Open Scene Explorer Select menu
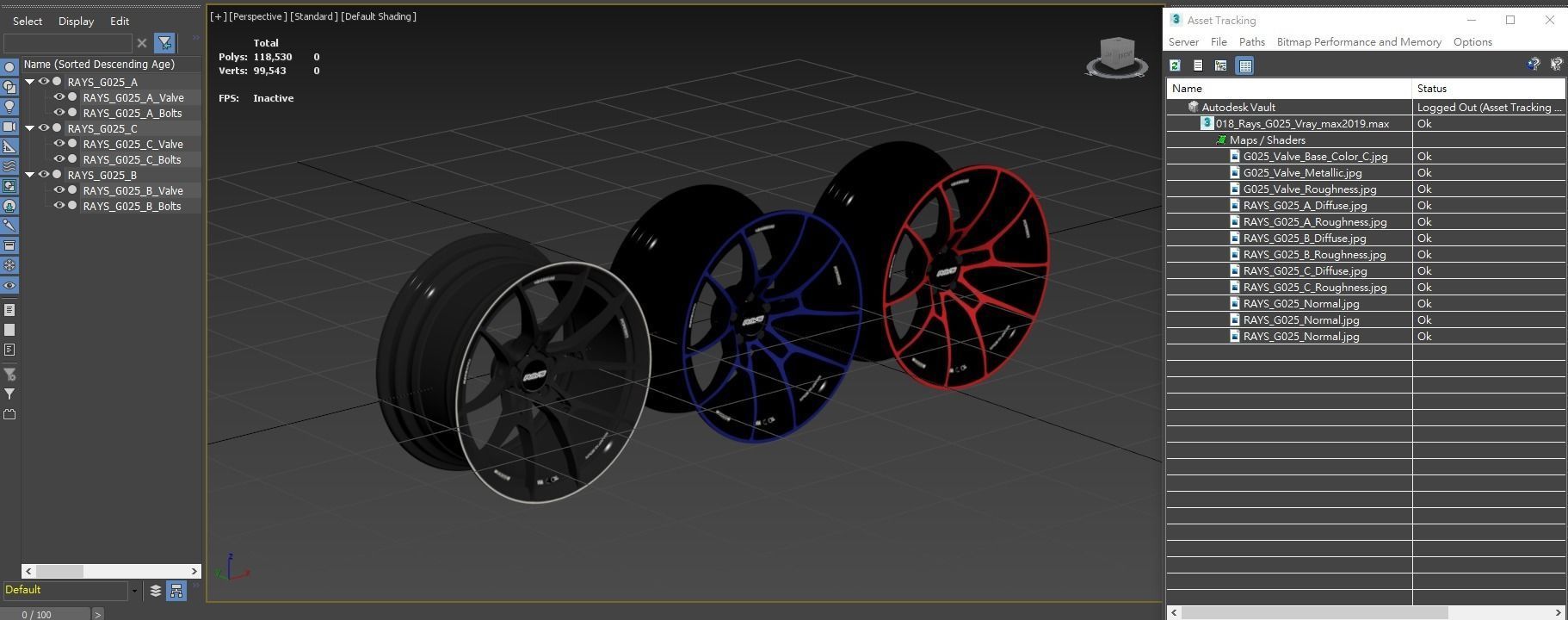 (x=28, y=21)
